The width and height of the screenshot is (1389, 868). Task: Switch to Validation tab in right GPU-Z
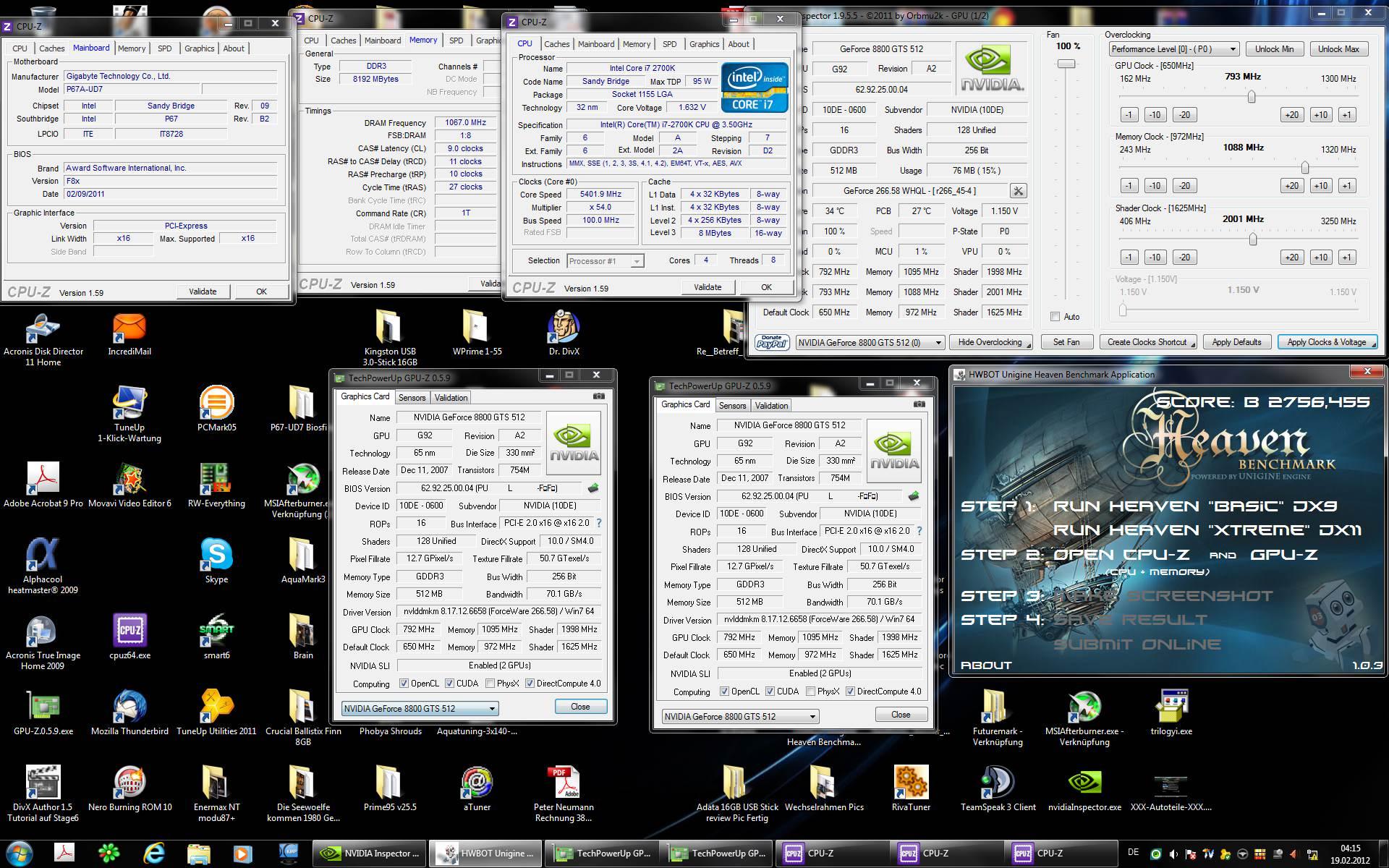click(771, 406)
